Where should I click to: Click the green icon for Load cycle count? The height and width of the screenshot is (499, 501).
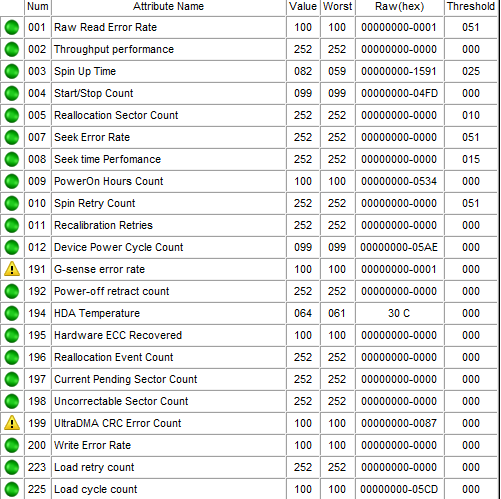pyautogui.click(x=12, y=489)
